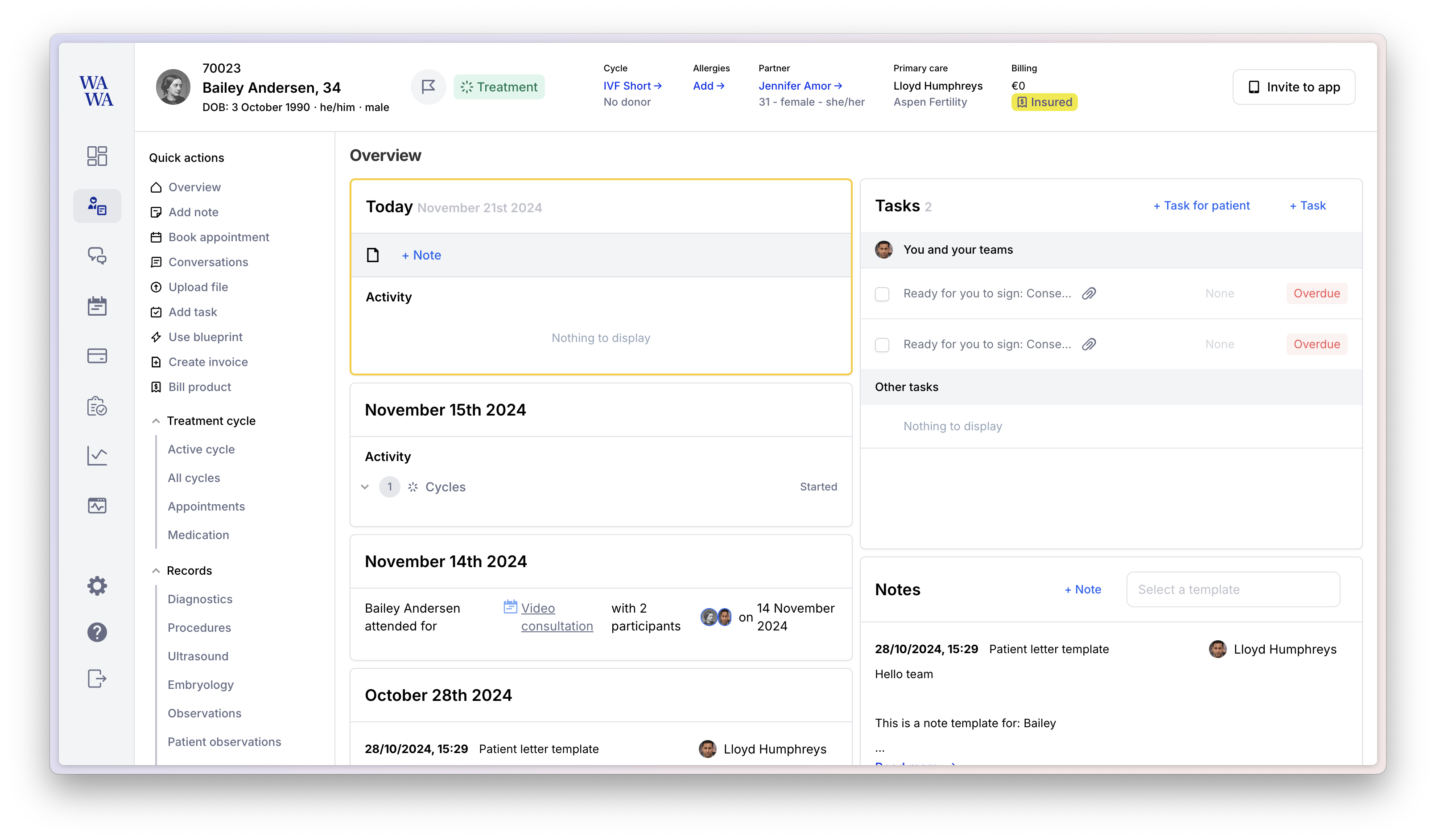Check the first 'Ready for you to sign' task
The height and width of the screenshot is (840, 1436).
click(x=882, y=294)
